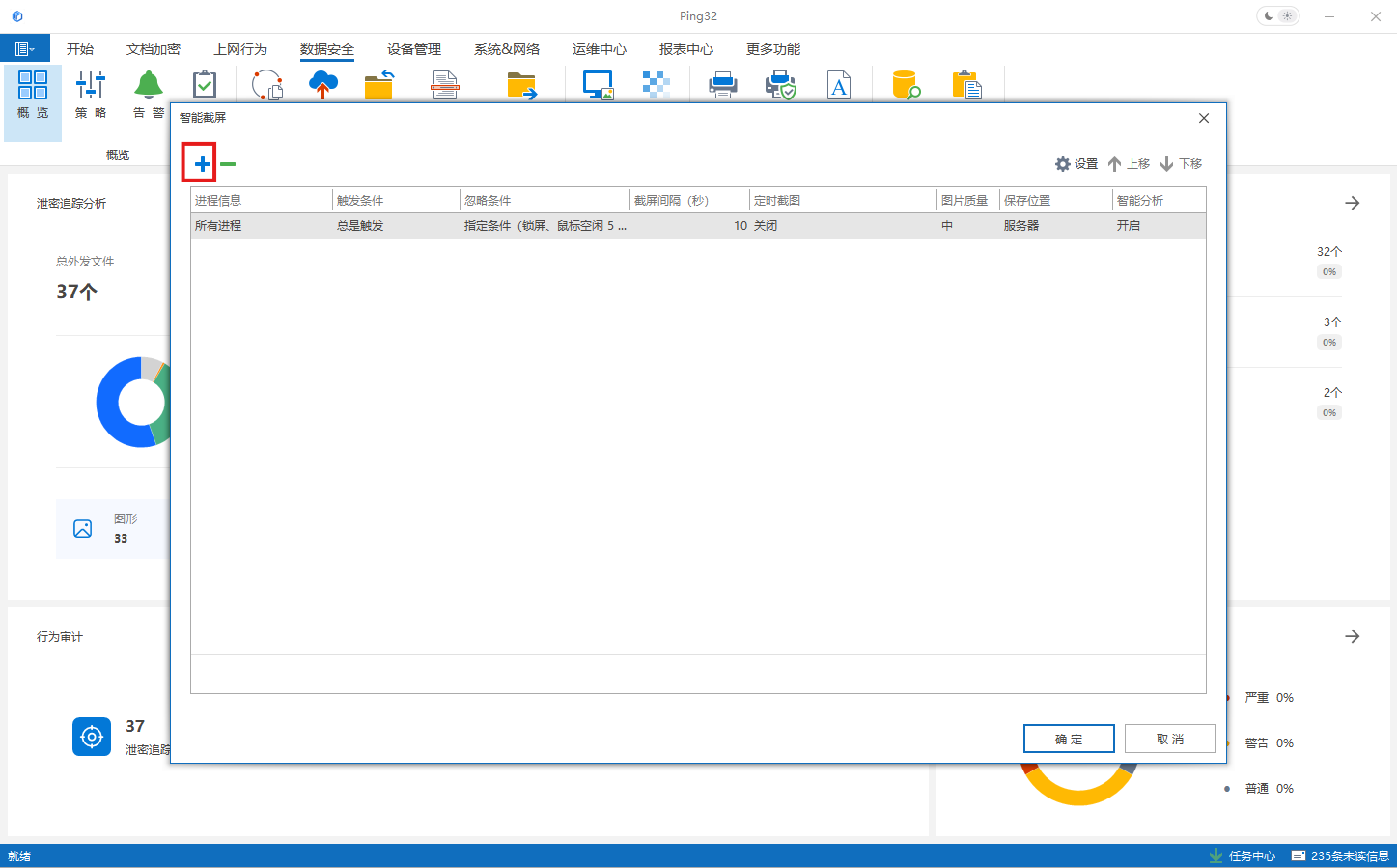Screen dimensions: 1397x868
Task: Open 任务中心 in the status bar
Action: (x=1243, y=856)
